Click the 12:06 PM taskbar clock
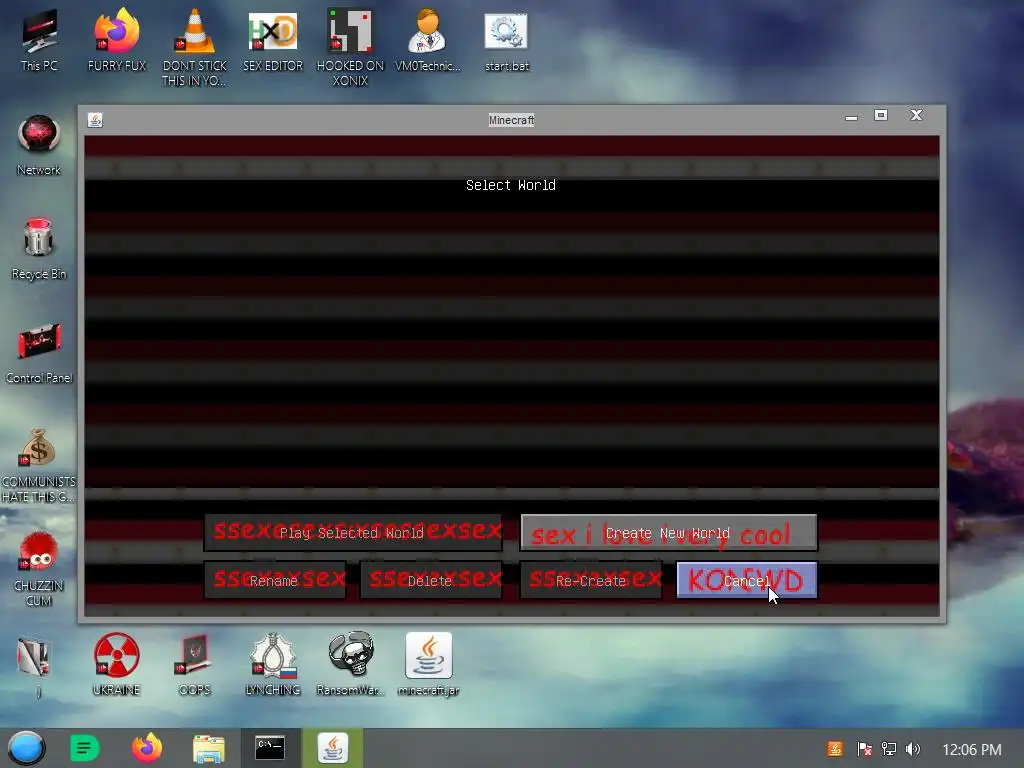The width and height of the screenshot is (1024, 768). click(x=972, y=749)
